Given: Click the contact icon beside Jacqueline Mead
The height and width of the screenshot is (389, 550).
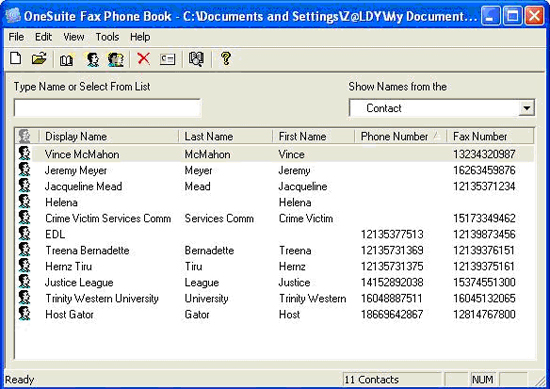Looking at the screenshot, I should [24, 186].
